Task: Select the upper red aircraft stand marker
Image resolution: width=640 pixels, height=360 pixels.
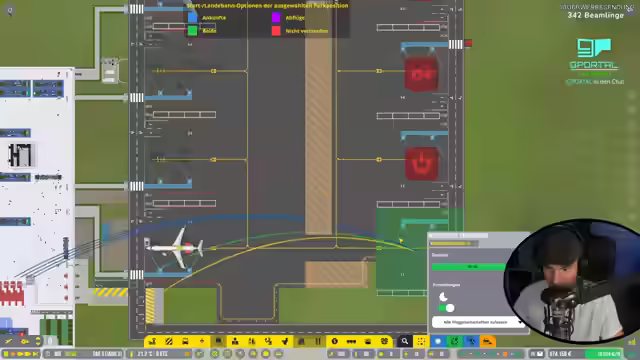Action: tap(421, 74)
